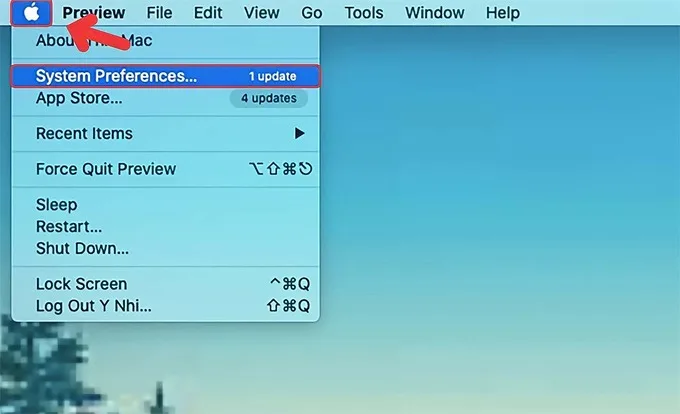Open the Edit menu
Image resolution: width=680 pixels, height=414 pixels.
point(208,13)
